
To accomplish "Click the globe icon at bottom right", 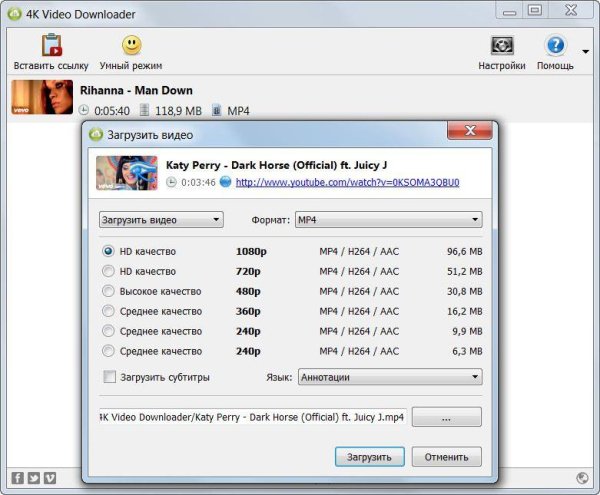I will tap(582, 478).
